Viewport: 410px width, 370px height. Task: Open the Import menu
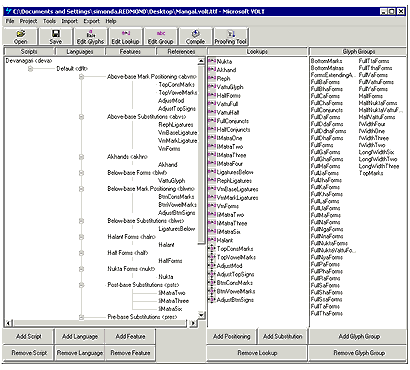(x=69, y=21)
